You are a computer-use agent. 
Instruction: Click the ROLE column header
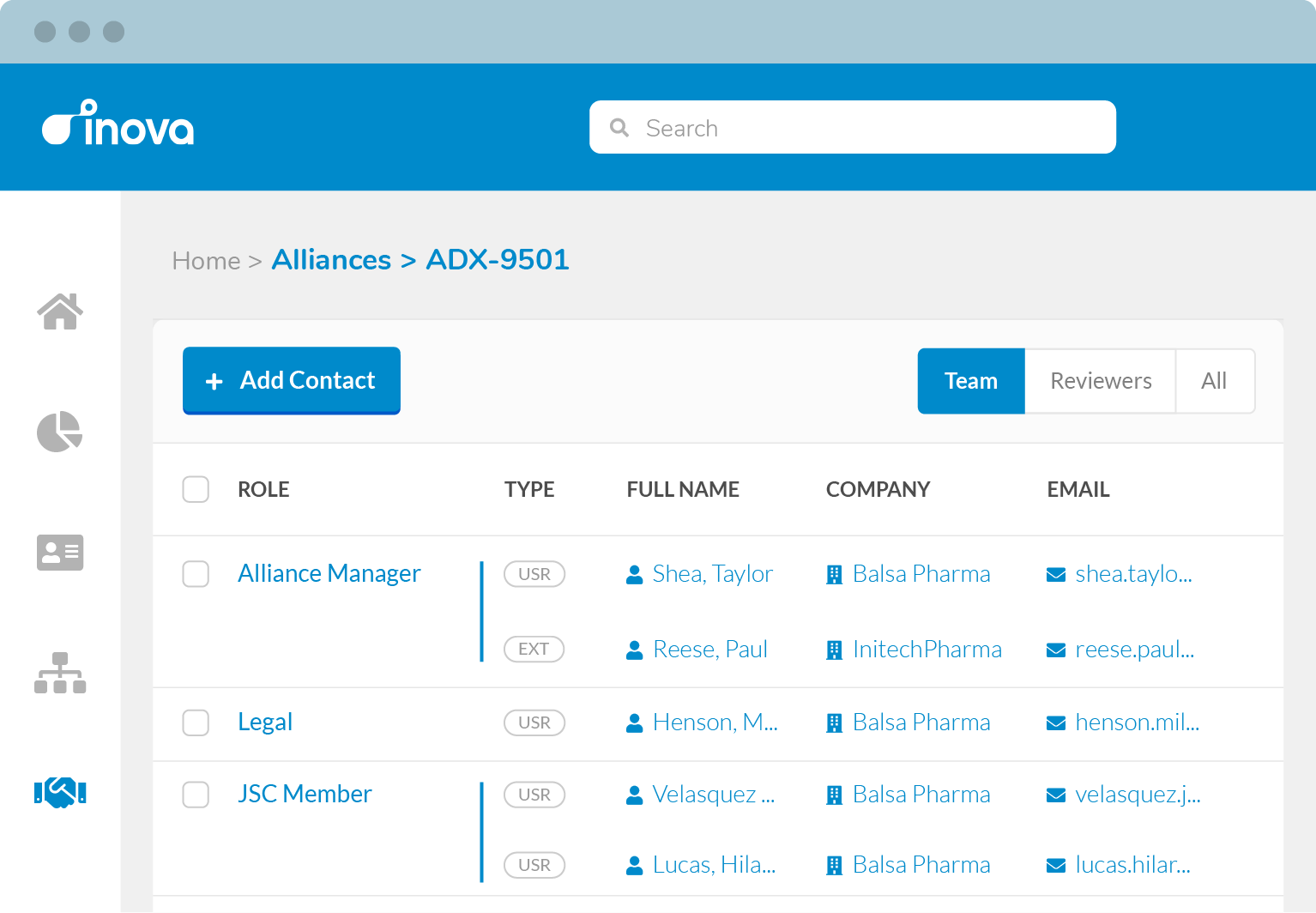tap(263, 489)
